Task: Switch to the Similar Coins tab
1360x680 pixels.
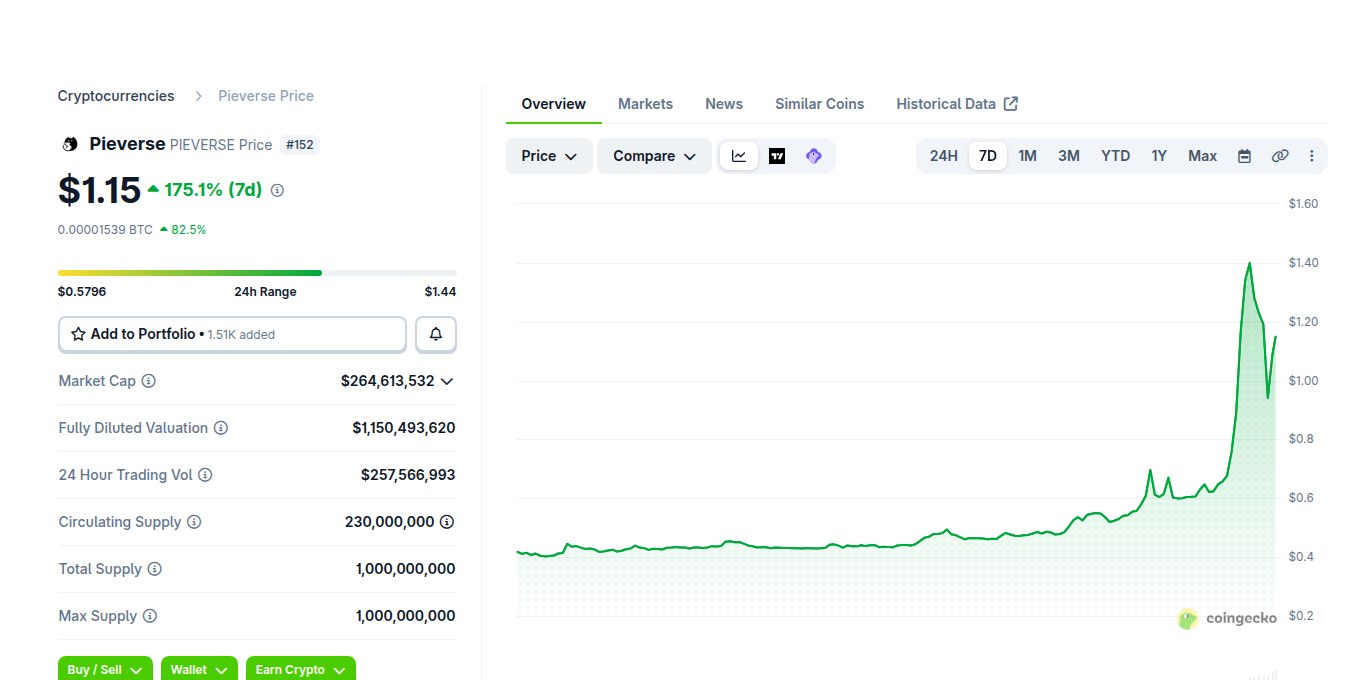Action: [x=820, y=104]
